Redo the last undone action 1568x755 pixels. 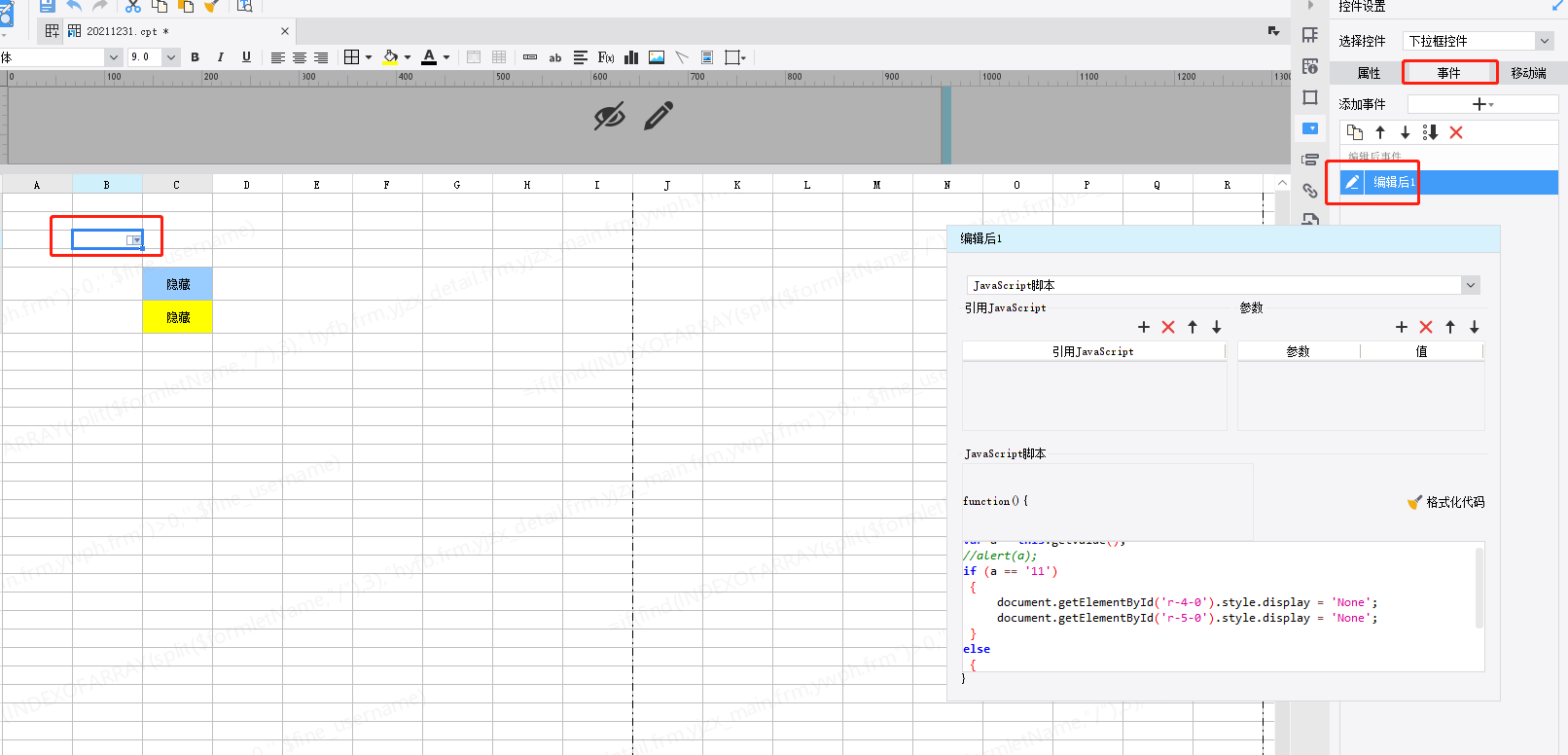coord(99,5)
